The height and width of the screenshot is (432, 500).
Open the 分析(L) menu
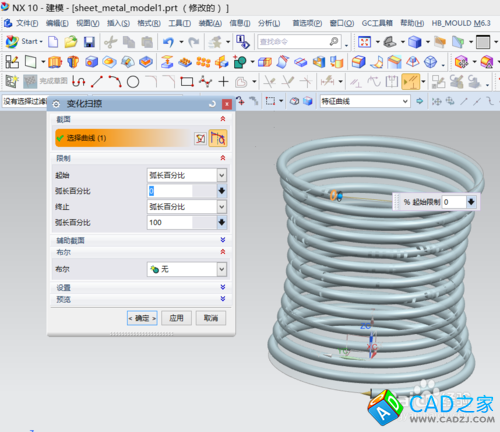(x=269, y=23)
